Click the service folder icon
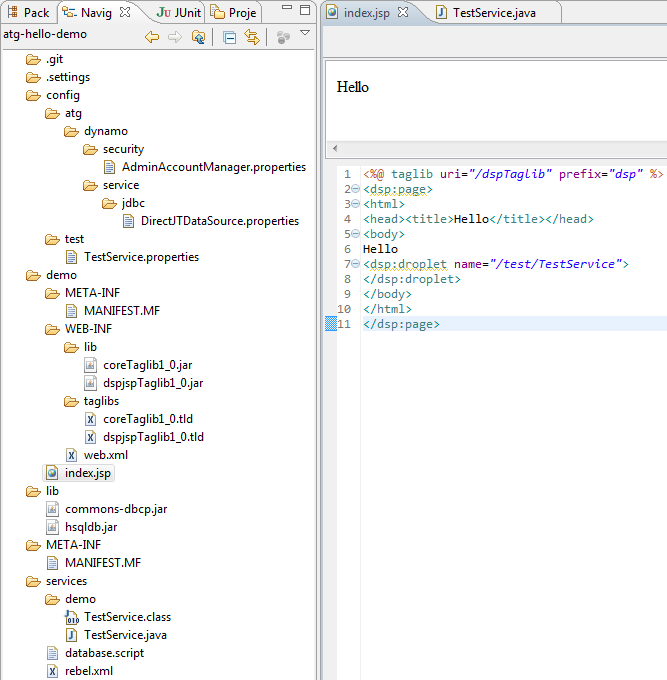 (90, 186)
